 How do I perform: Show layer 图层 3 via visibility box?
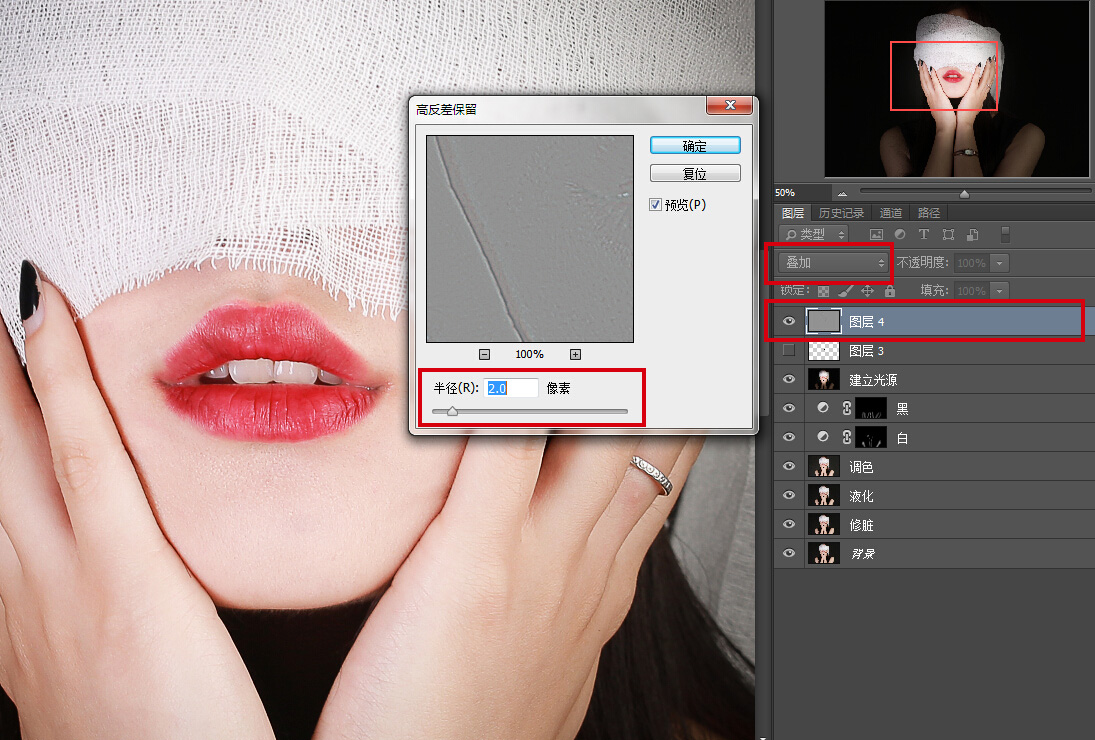pos(789,350)
